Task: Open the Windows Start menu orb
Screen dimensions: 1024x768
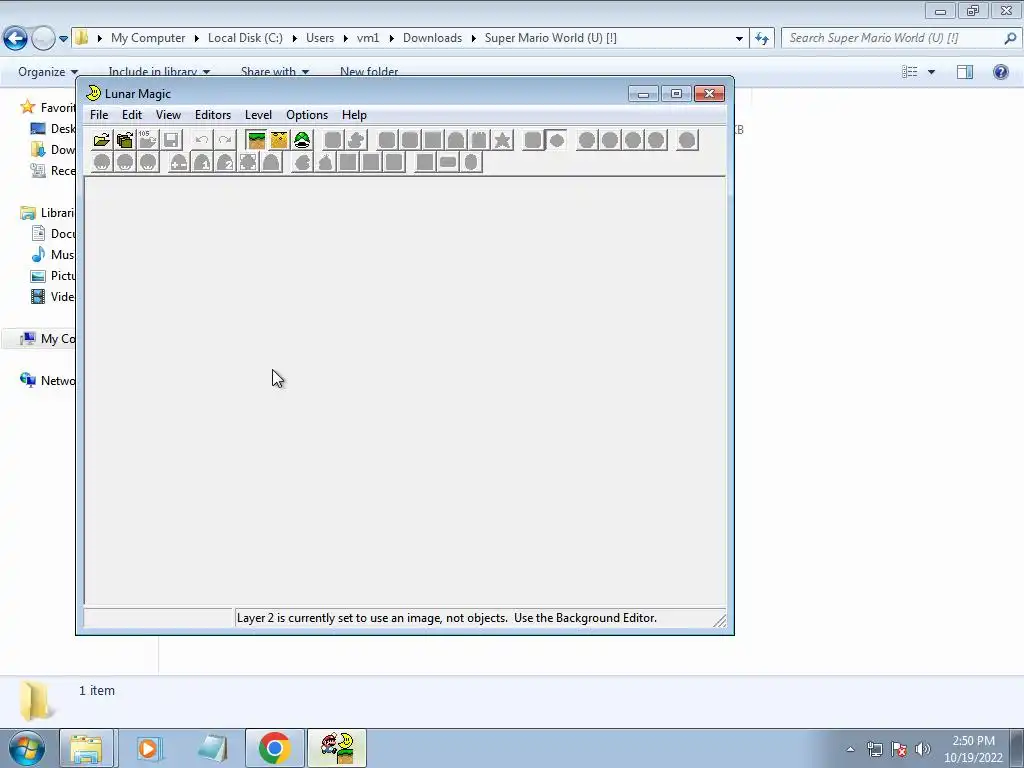Action: (x=26, y=748)
